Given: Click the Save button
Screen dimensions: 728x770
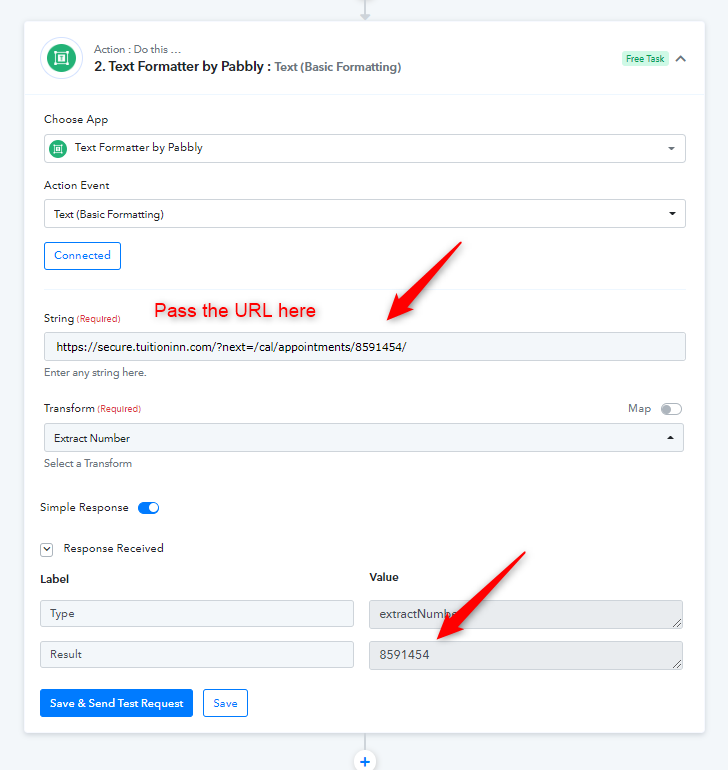Looking at the screenshot, I should click(x=225, y=703).
